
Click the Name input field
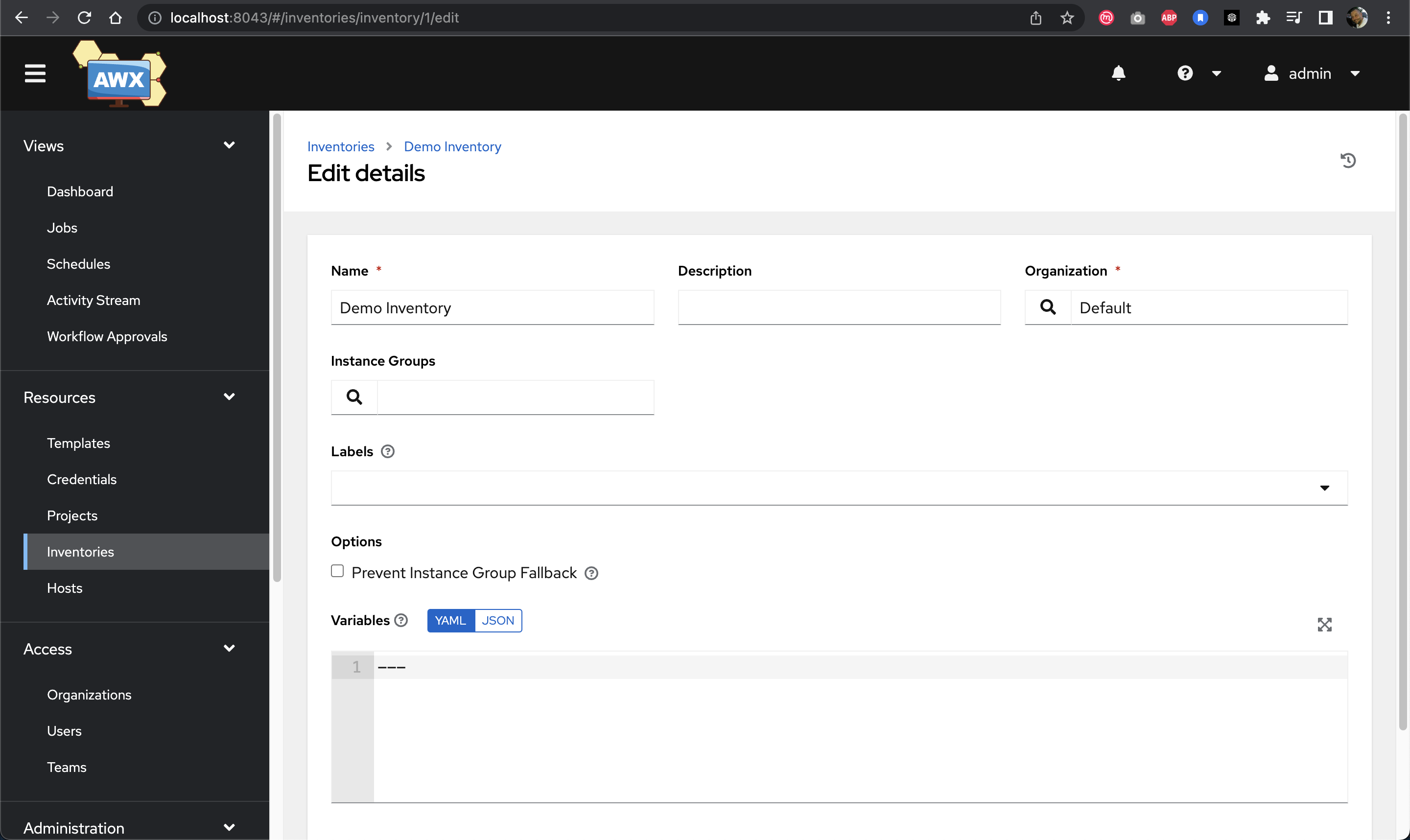(x=493, y=307)
